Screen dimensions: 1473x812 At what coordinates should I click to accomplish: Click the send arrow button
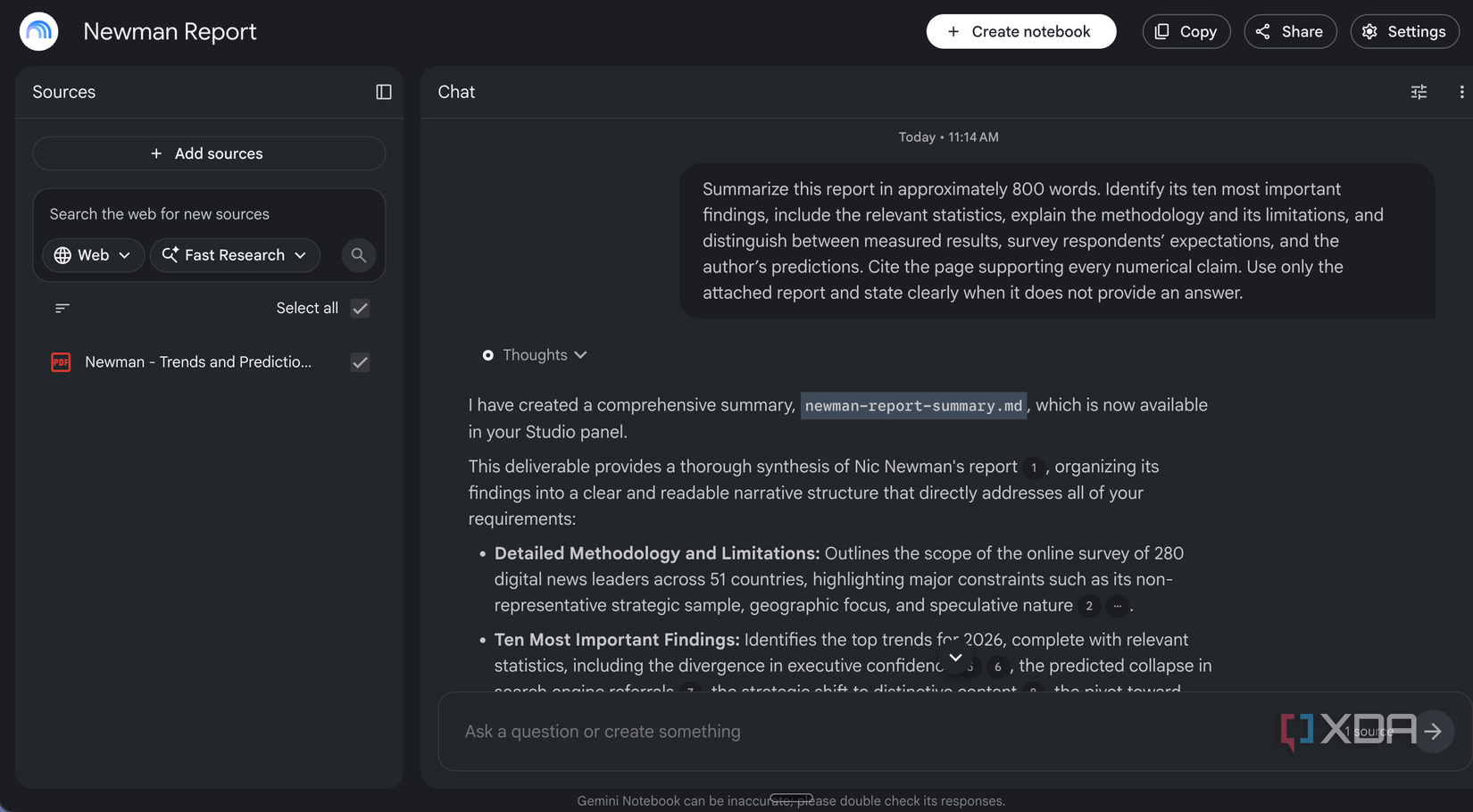[1434, 732]
